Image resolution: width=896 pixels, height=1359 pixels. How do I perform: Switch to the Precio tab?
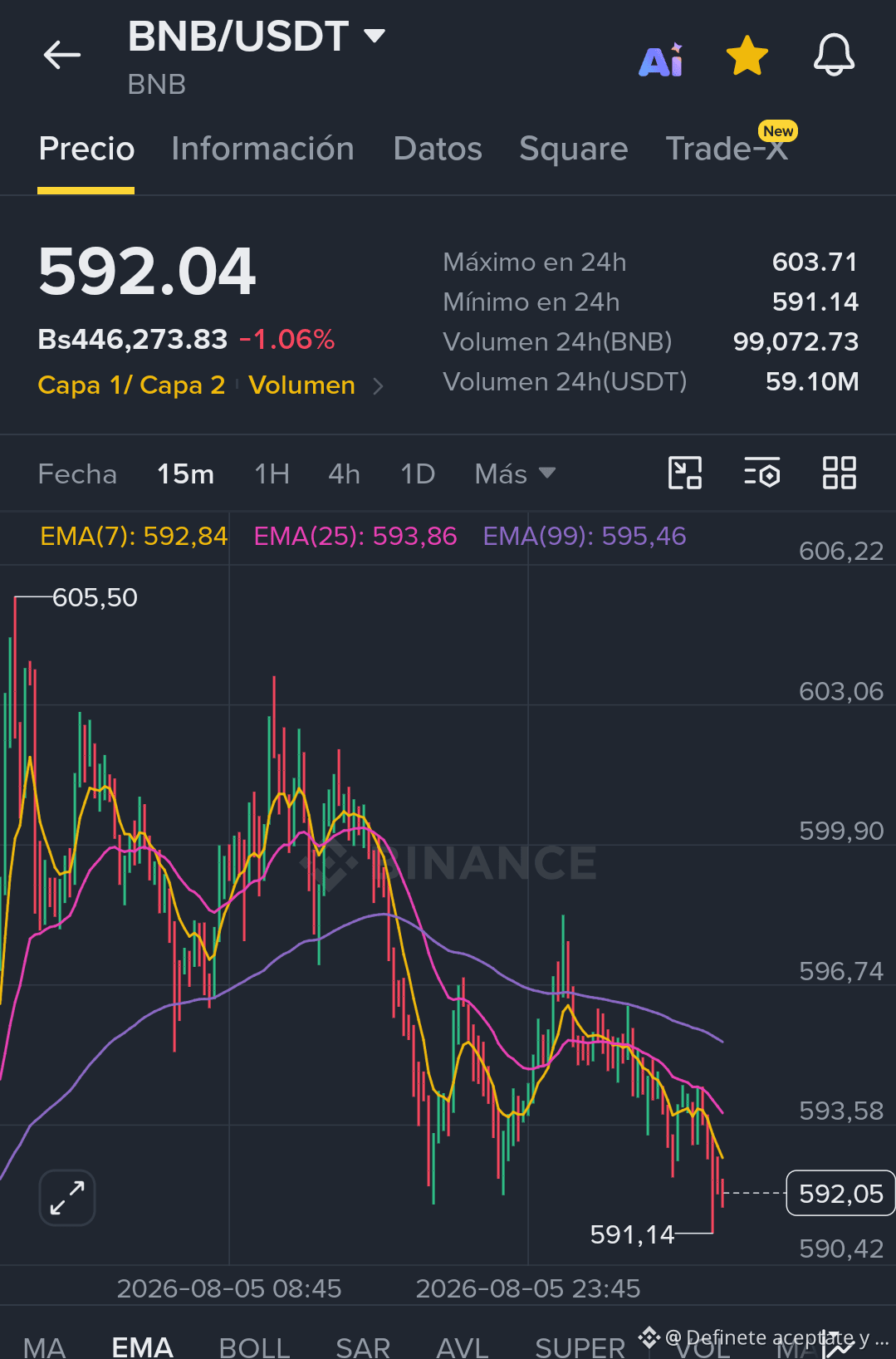tap(86, 149)
